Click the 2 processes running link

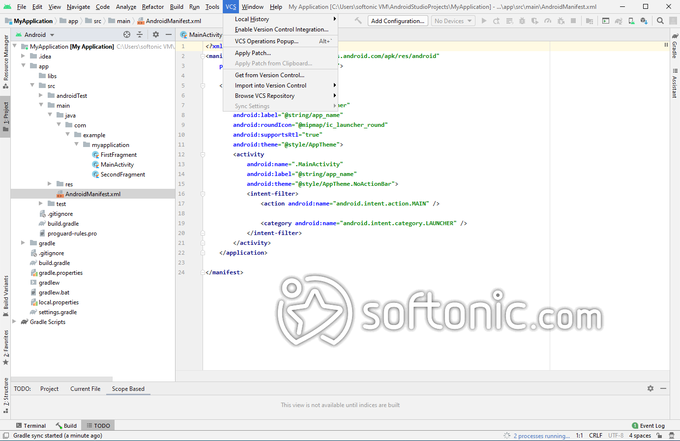(x=541, y=436)
